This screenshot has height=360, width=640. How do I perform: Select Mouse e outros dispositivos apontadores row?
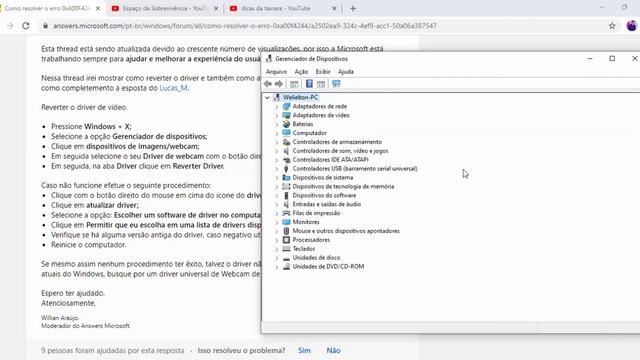pyautogui.click(x=346, y=231)
